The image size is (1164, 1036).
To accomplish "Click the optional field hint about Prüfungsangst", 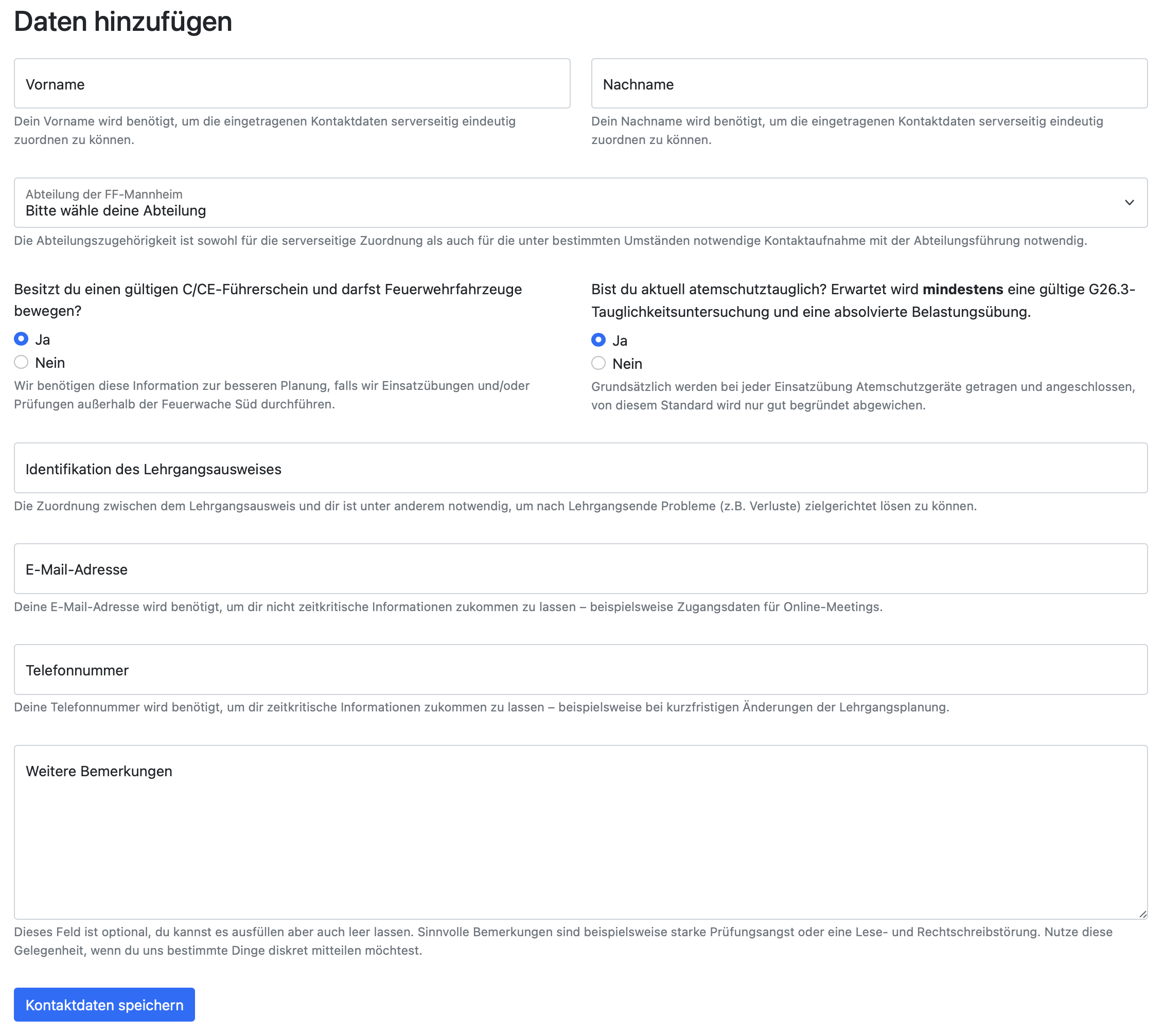I will (x=563, y=941).
